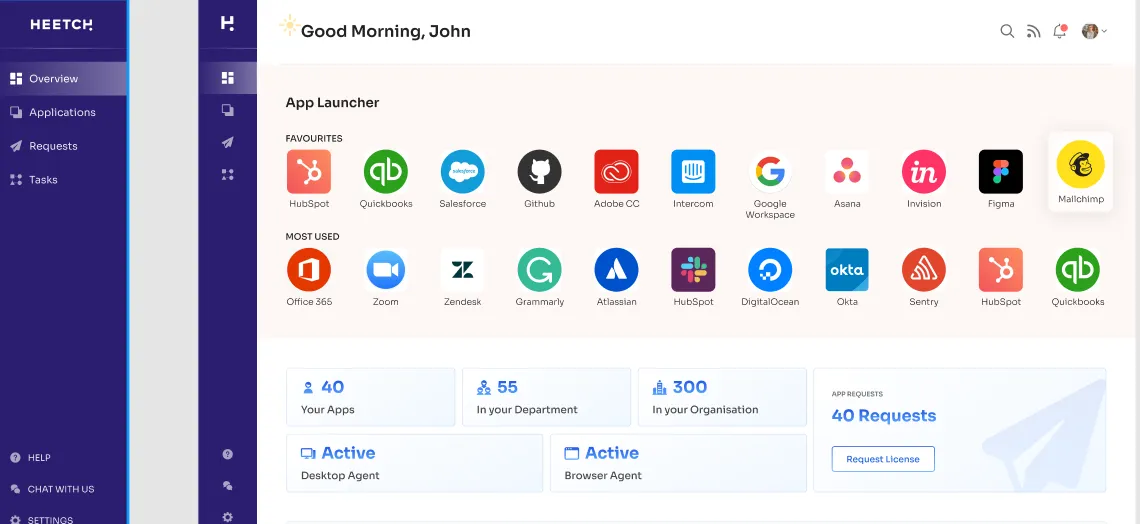The height and width of the screenshot is (524, 1140).
Task: Open the Slack-logo app labeled HubSpot
Action: [693, 270]
